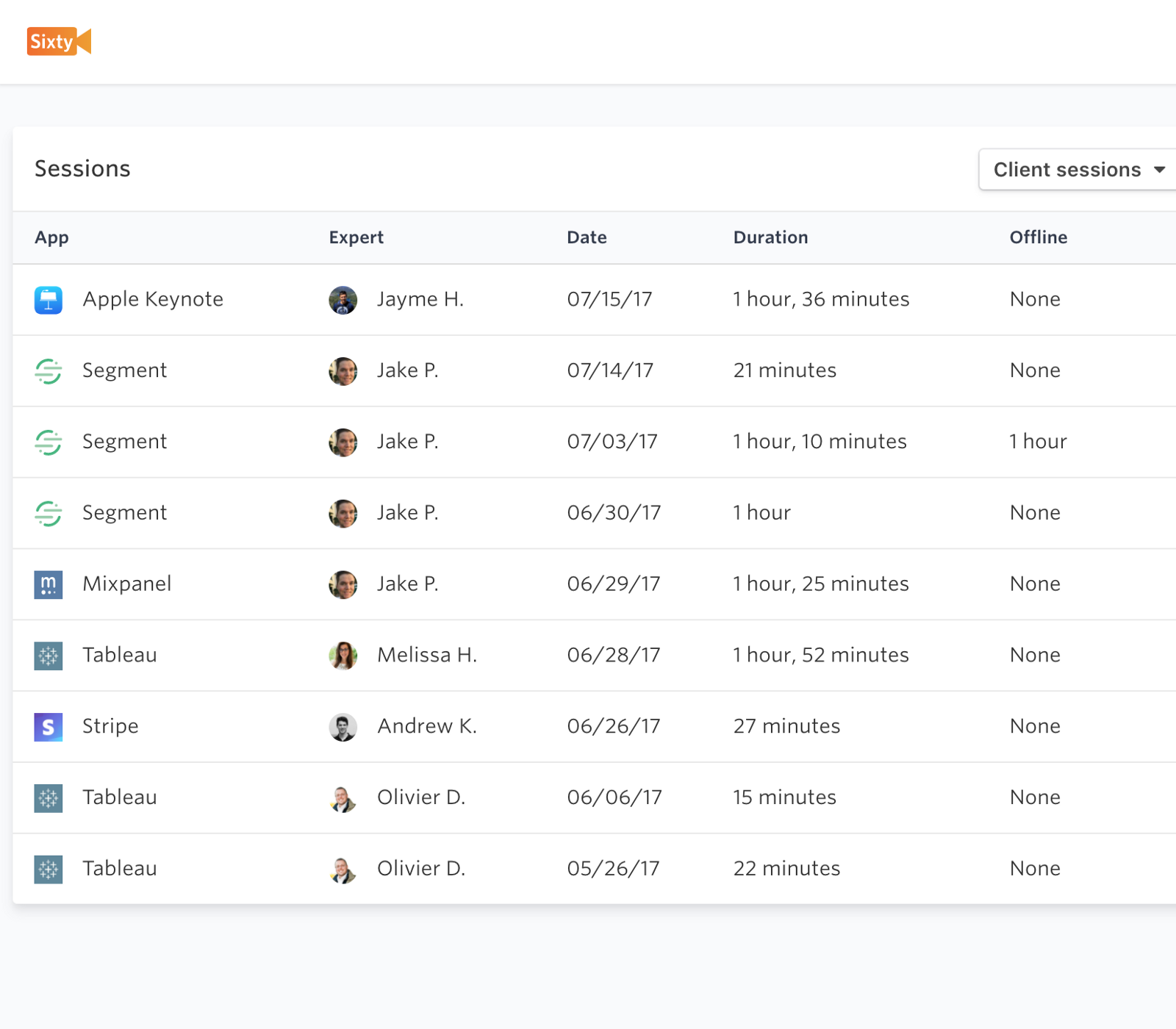Image resolution: width=1176 pixels, height=1029 pixels.
Task: Click Segment app name in 07/14/17 row
Action: point(125,370)
